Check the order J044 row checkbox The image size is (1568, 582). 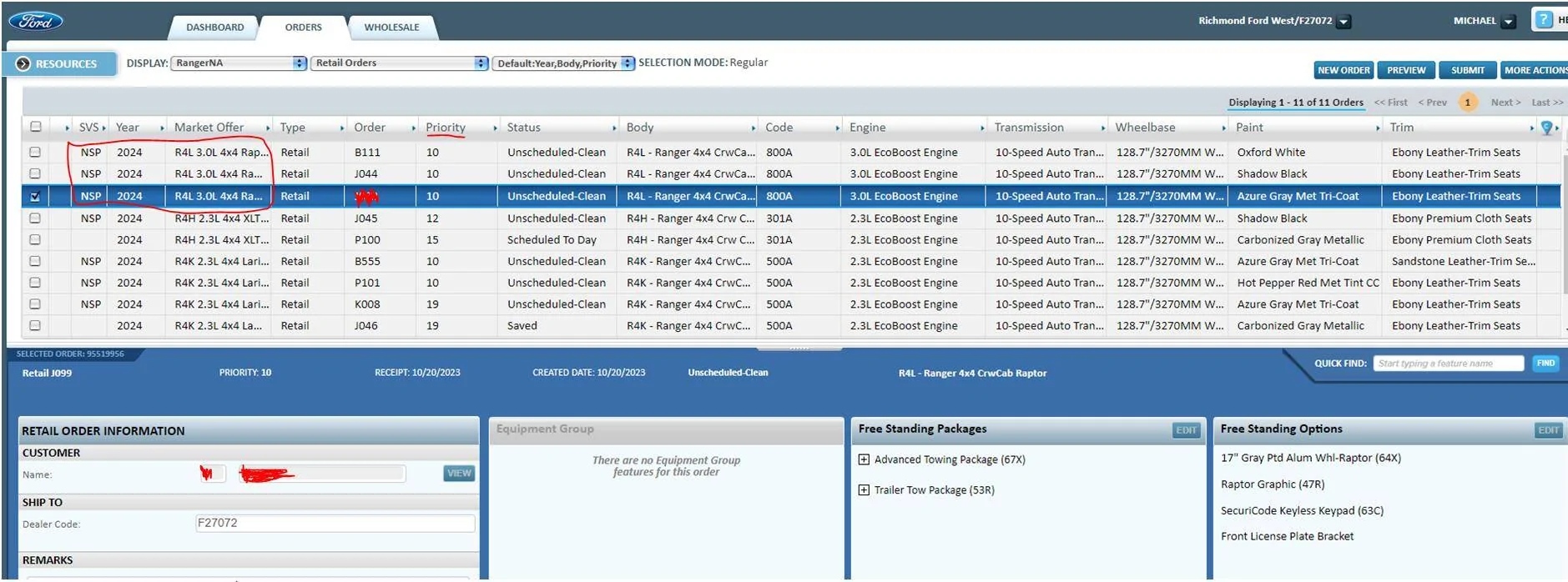click(x=35, y=174)
